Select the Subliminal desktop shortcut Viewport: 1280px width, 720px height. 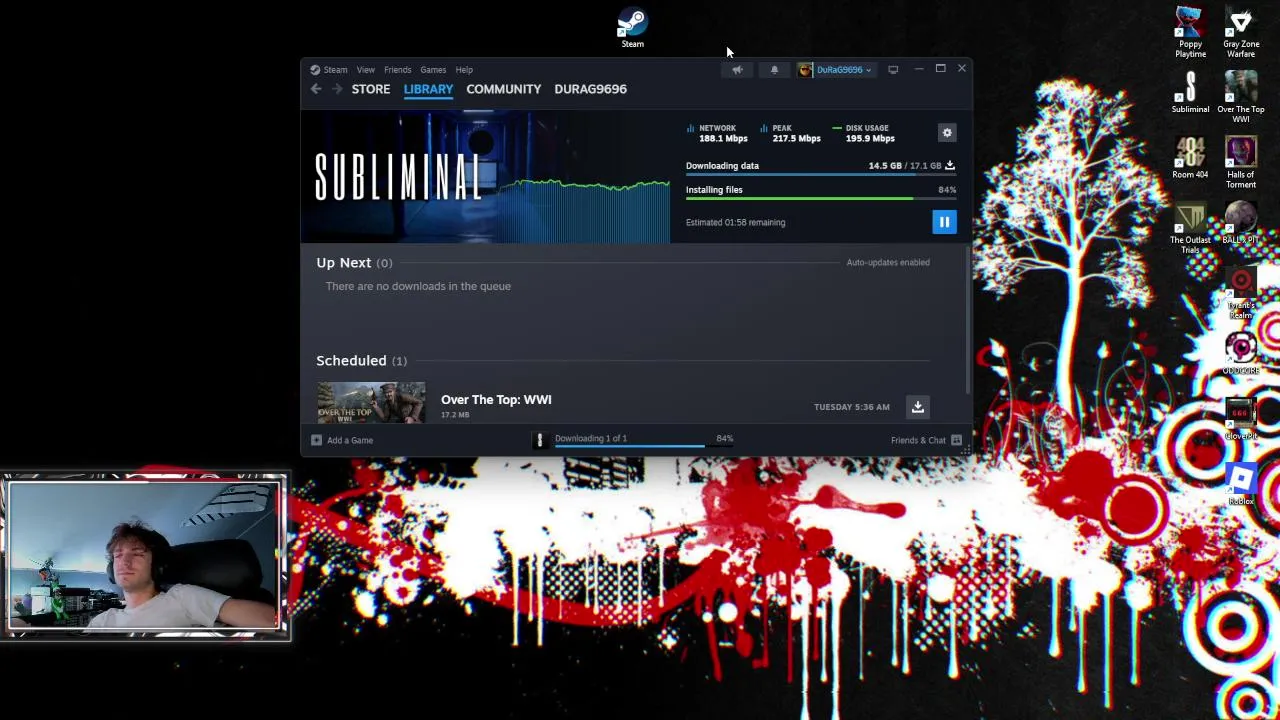[x=1190, y=93]
